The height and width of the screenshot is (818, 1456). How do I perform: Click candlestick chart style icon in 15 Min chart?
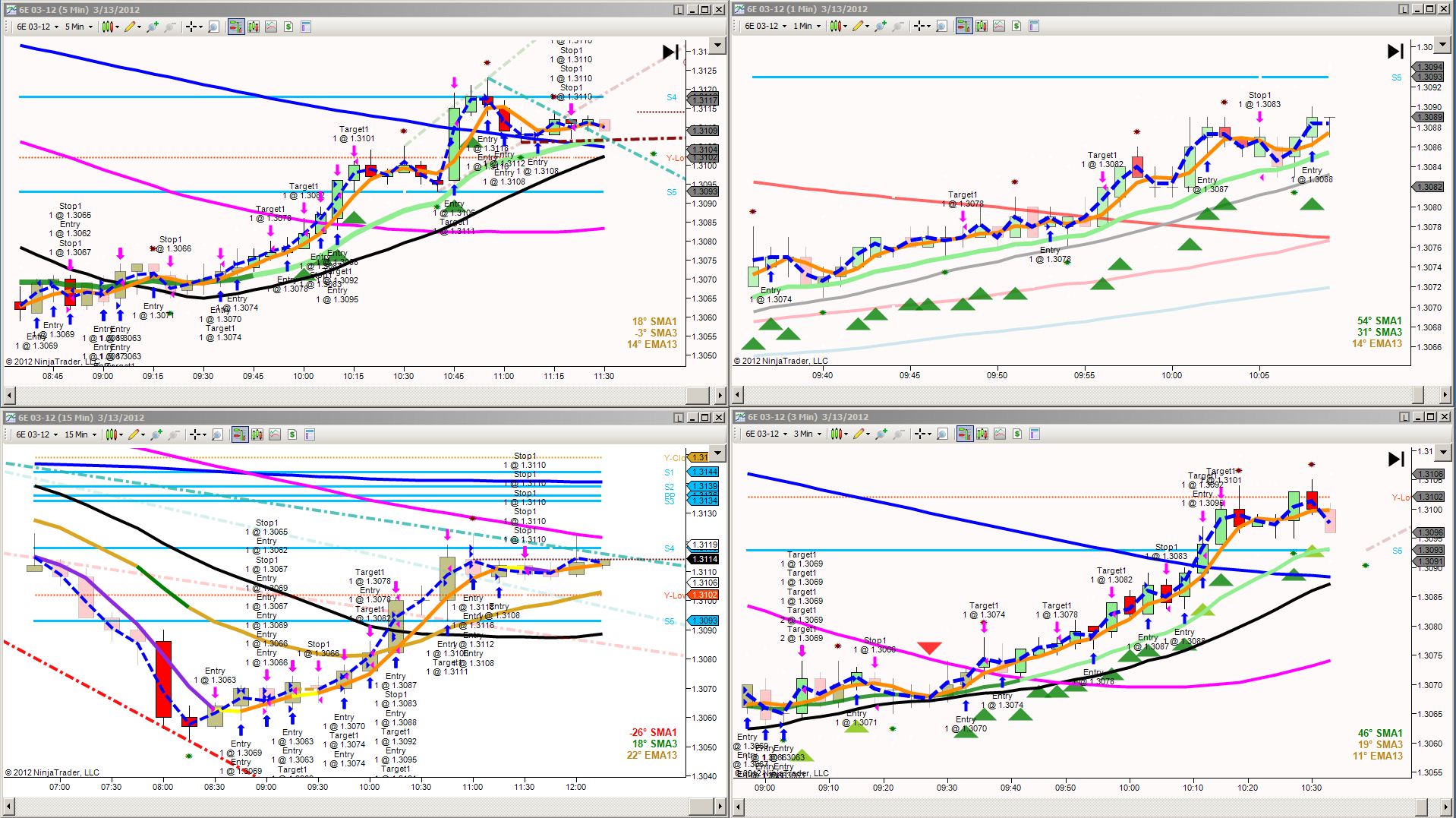tap(112, 434)
